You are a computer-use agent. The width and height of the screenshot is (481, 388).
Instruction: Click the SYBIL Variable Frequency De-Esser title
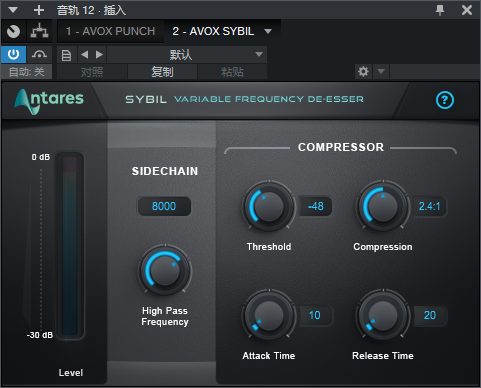pyautogui.click(x=244, y=99)
